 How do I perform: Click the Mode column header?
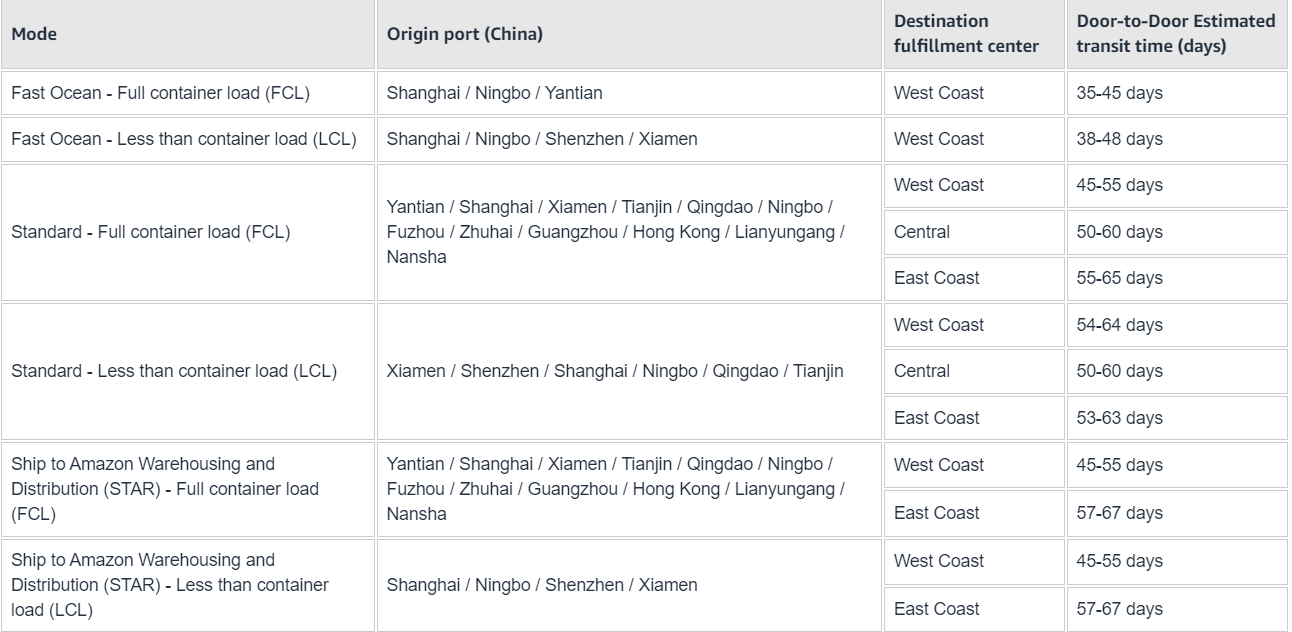click(x=34, y=34)
